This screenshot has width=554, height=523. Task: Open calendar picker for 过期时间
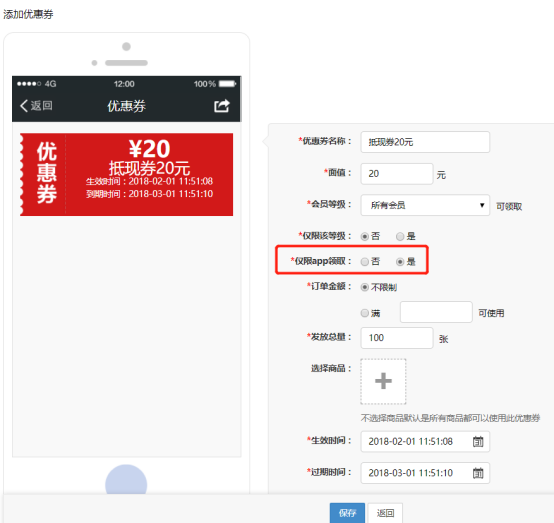coord(478,473)
